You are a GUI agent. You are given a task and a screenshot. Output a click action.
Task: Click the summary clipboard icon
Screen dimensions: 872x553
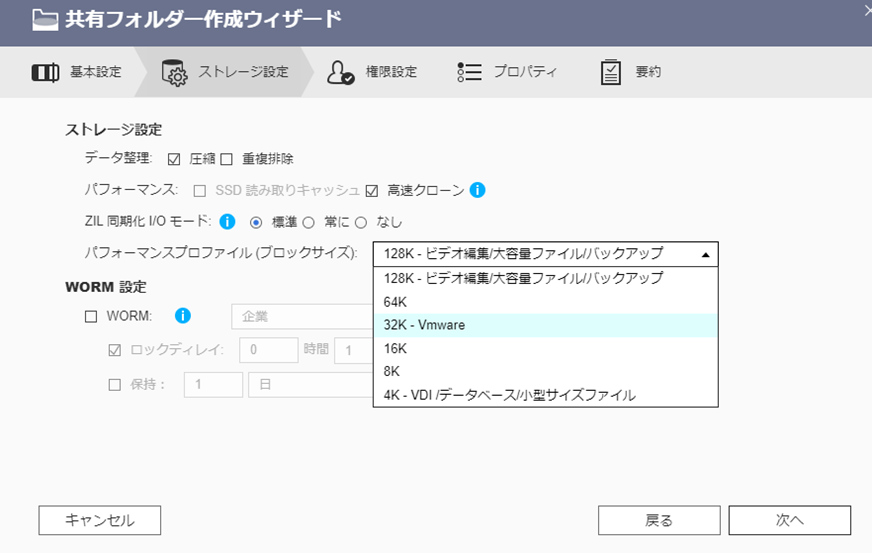click(611, 72)
